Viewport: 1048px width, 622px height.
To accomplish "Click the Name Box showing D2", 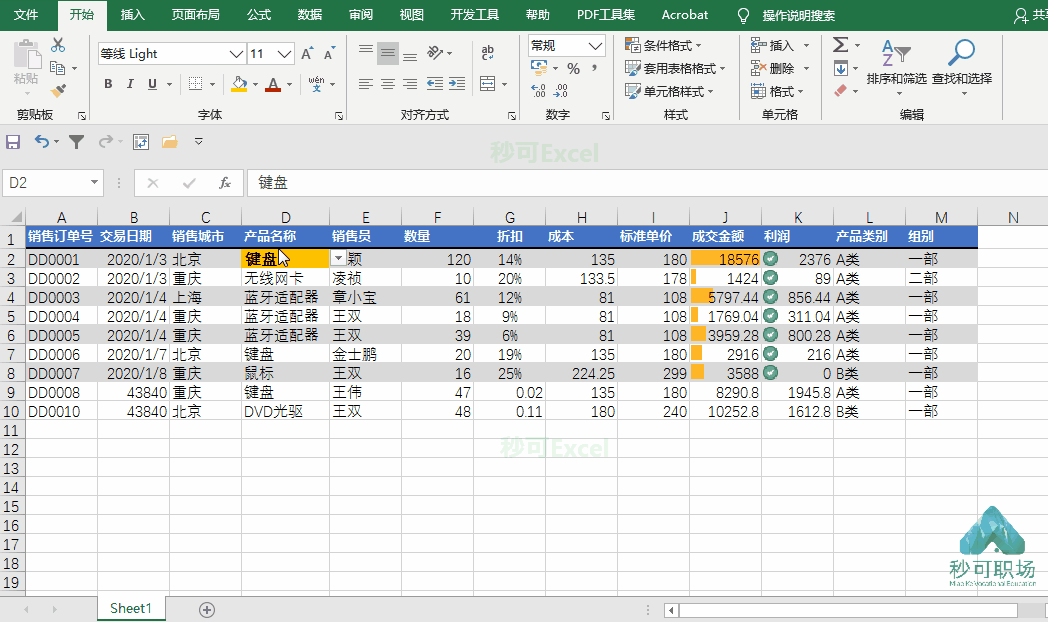I will pos(53,183).
